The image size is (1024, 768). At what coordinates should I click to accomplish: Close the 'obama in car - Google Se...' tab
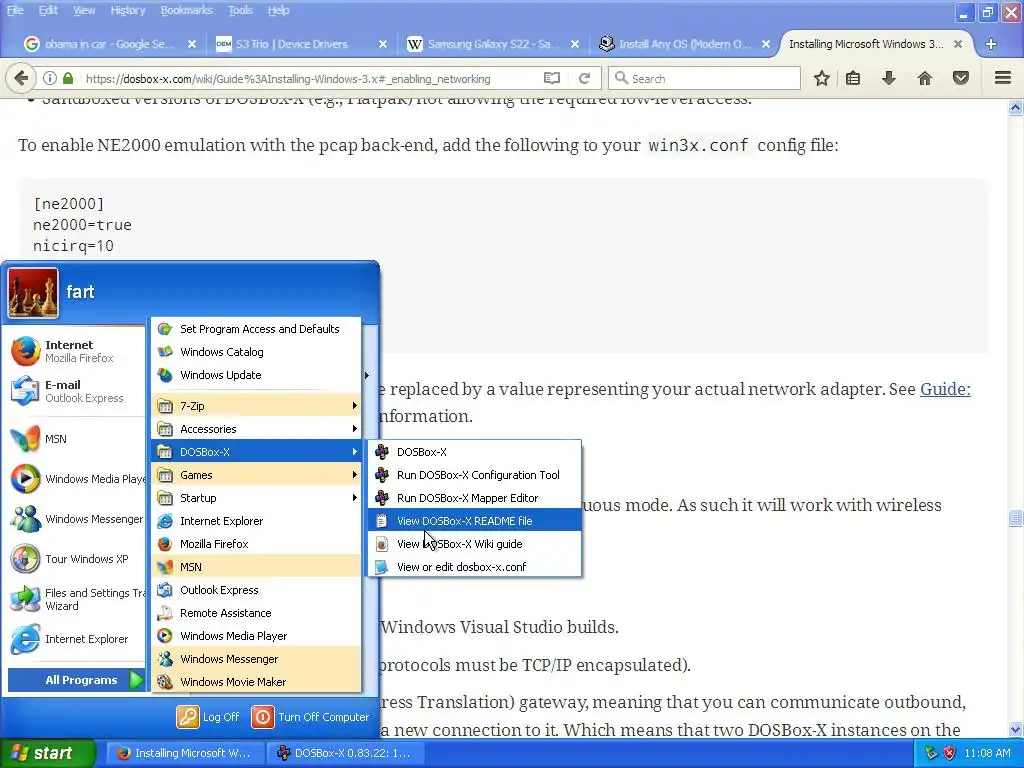click(192, 44)
